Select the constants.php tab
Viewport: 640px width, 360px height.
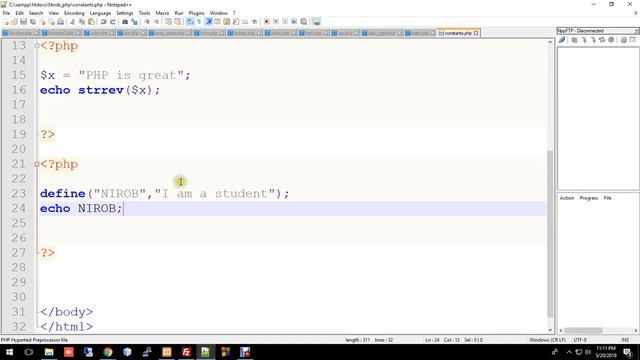458,33
